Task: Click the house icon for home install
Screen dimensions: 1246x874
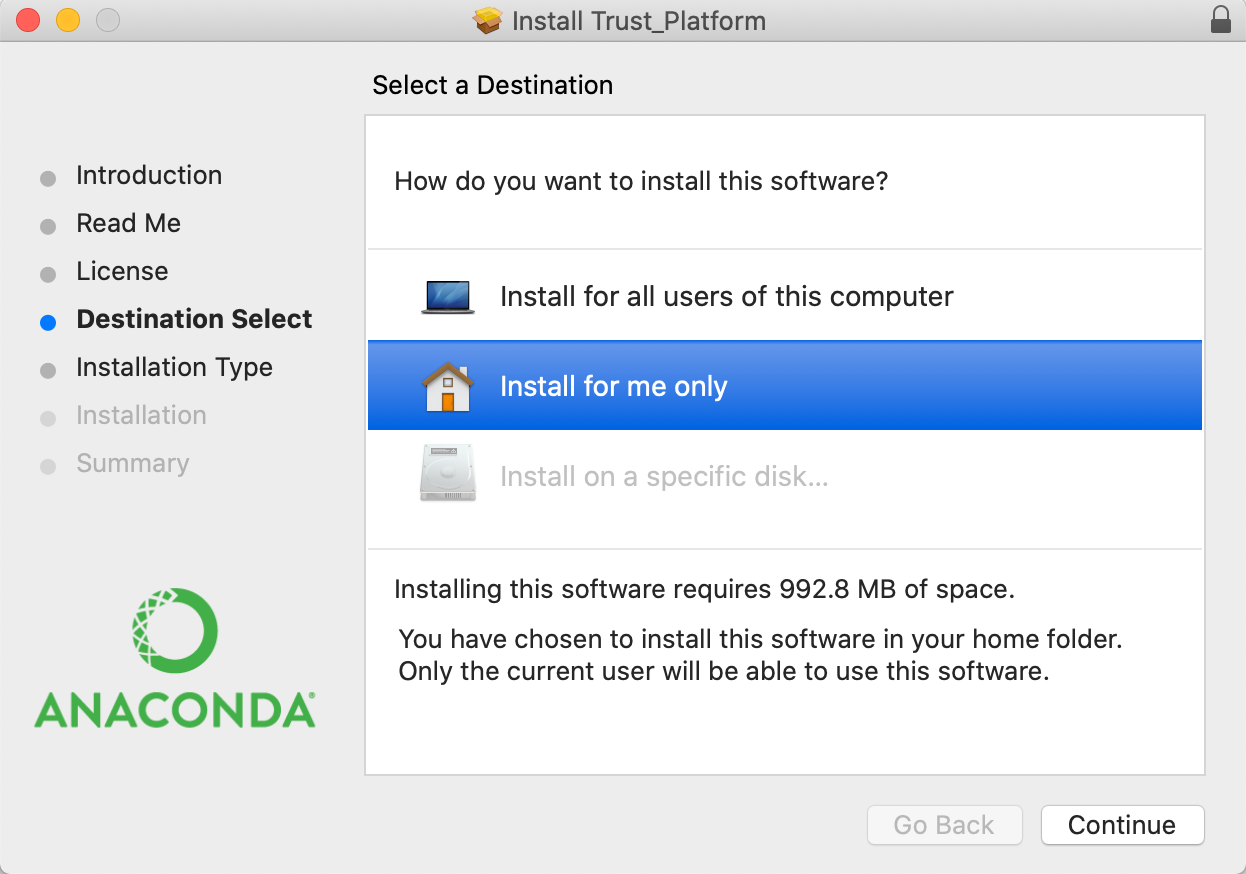Action: 447,387
